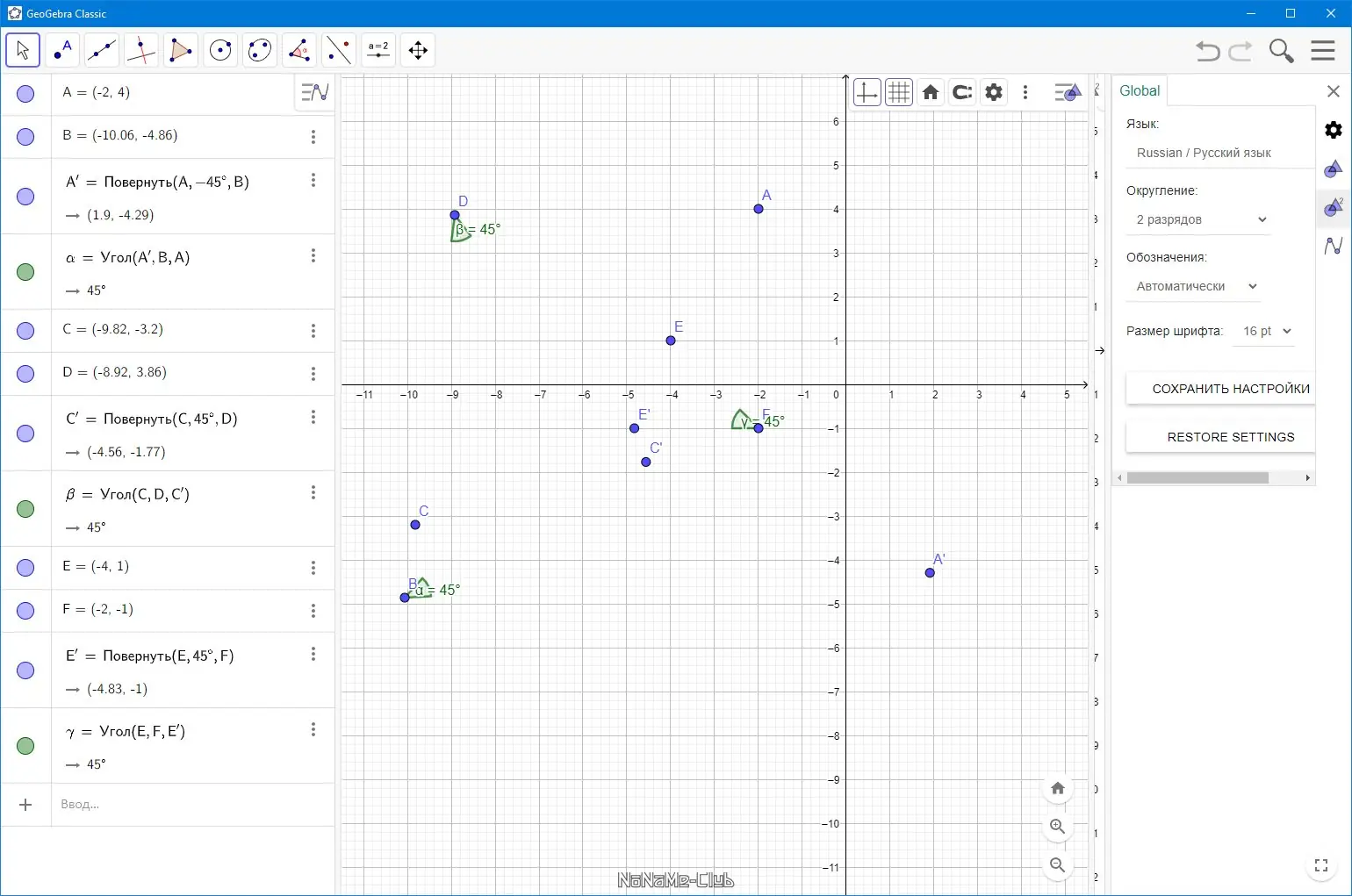Image resolution: width=1352 pixels, height=896 pixels.
Task: Open Graphics 2 settings in the side strip
Action: point(1334,207)
